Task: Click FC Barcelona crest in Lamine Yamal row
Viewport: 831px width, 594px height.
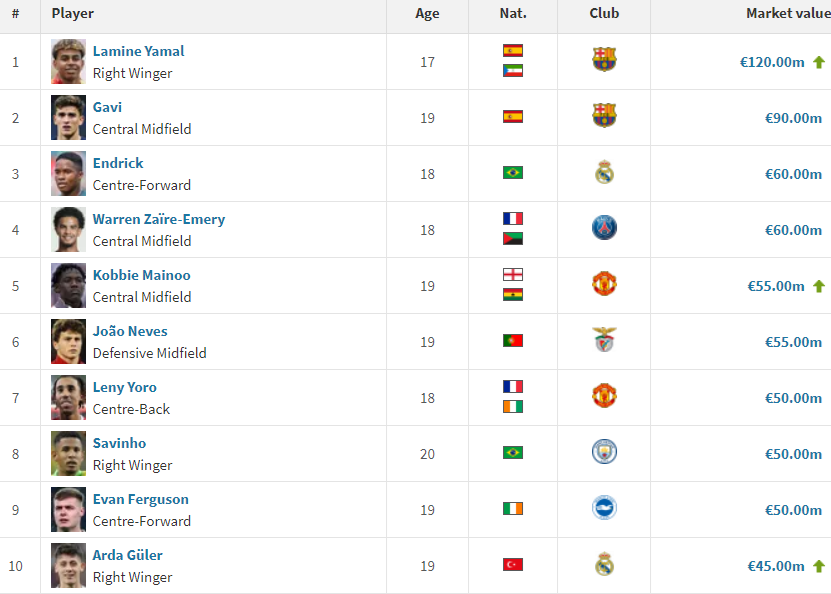Action: (604, 60)
